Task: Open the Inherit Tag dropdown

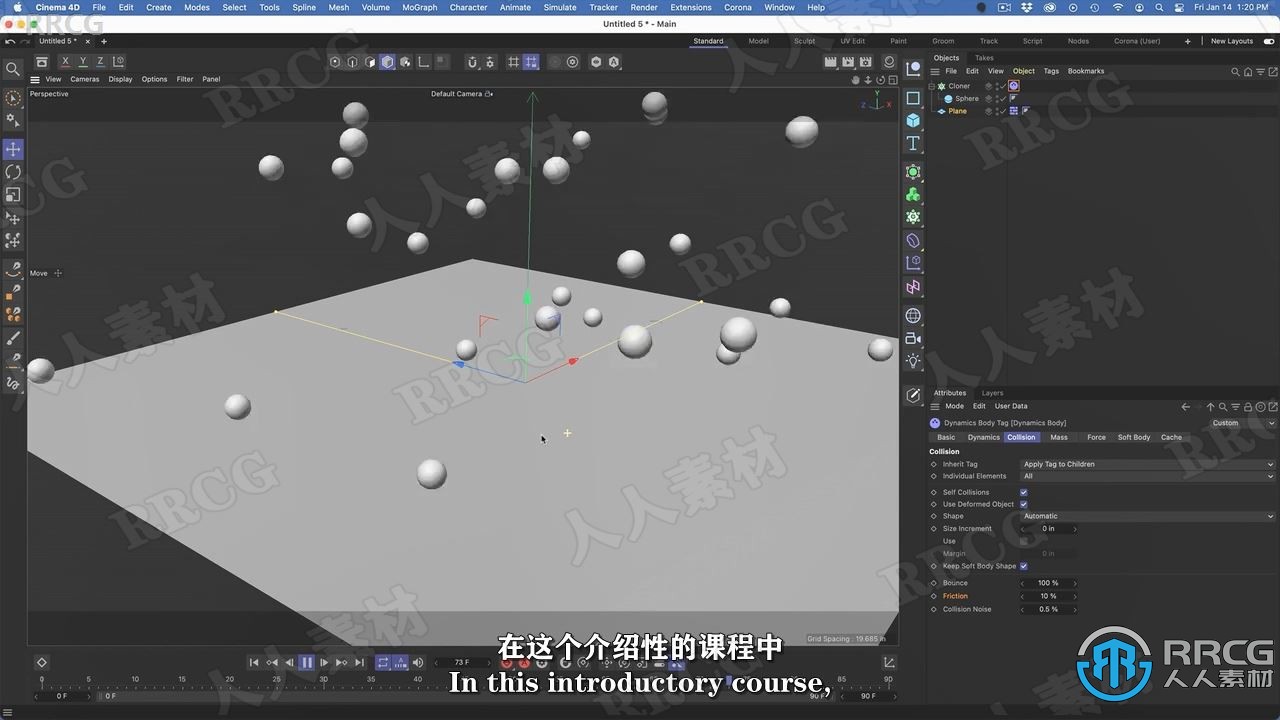Action: coord(1148,464)
